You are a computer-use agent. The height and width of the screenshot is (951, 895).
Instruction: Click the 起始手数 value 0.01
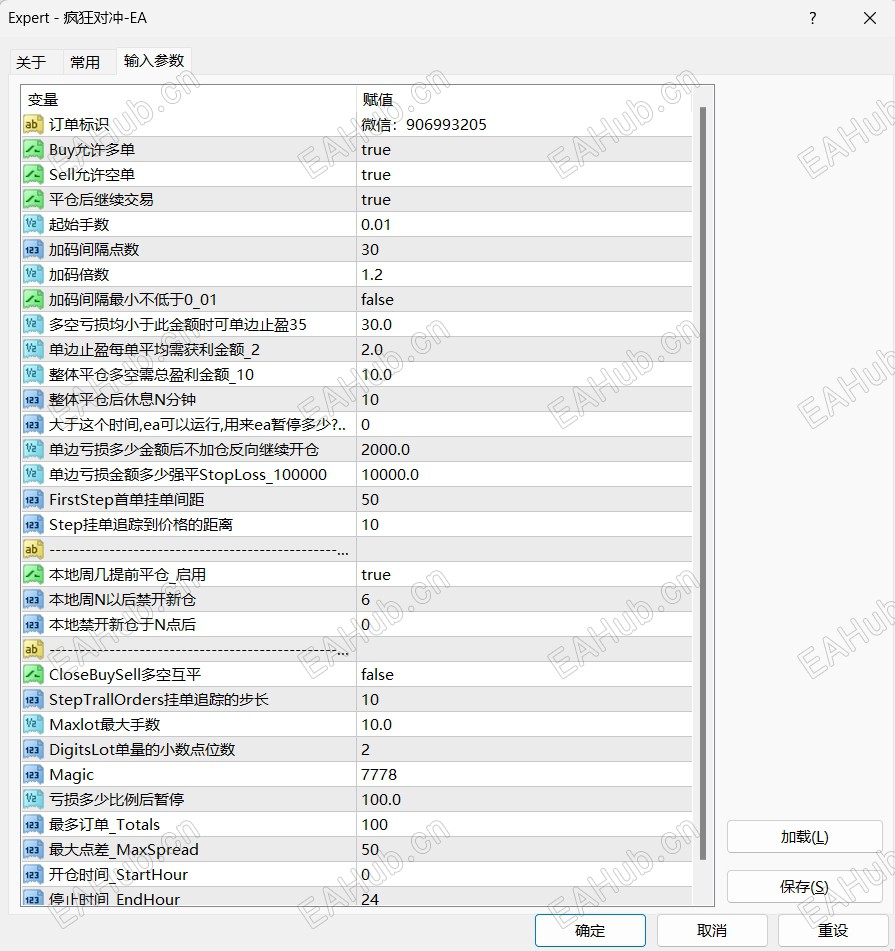376,224
